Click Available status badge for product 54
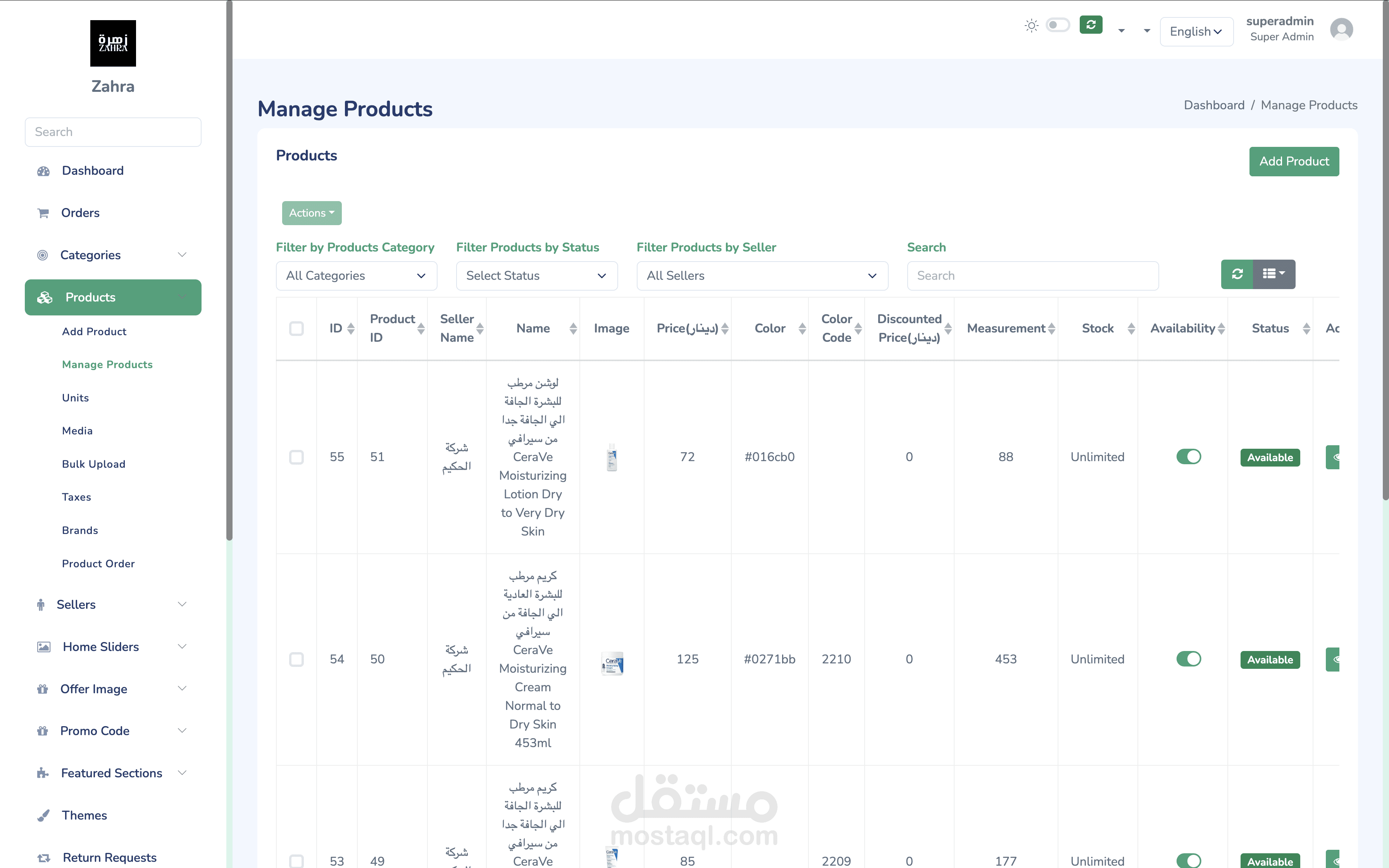The height and width of the screenshot is (868, 1389). pos(1270,660)
